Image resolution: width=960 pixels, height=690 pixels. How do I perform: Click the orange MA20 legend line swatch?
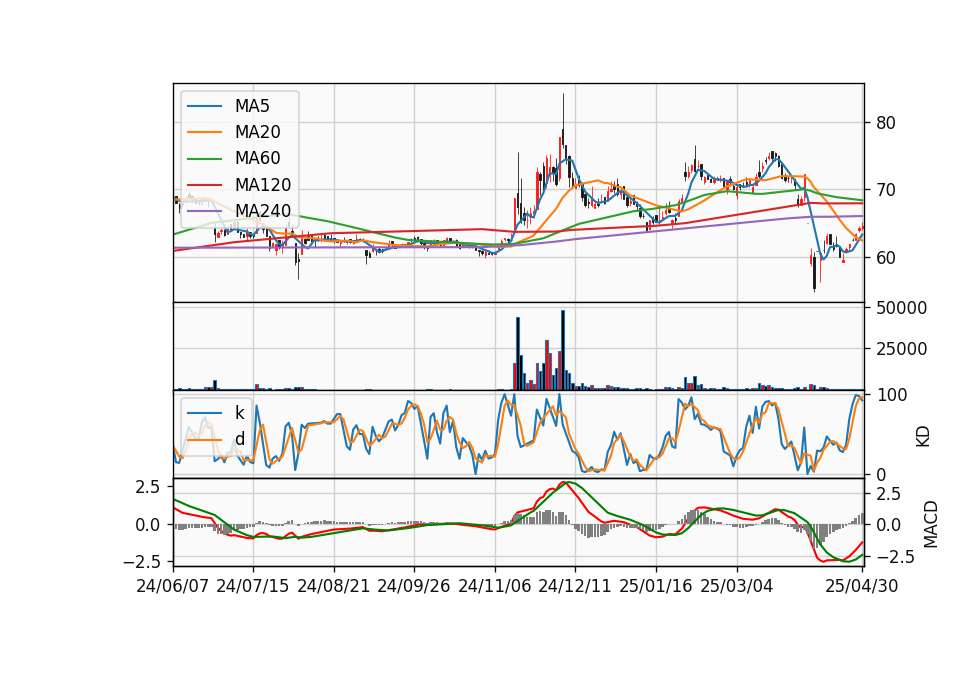204,132
